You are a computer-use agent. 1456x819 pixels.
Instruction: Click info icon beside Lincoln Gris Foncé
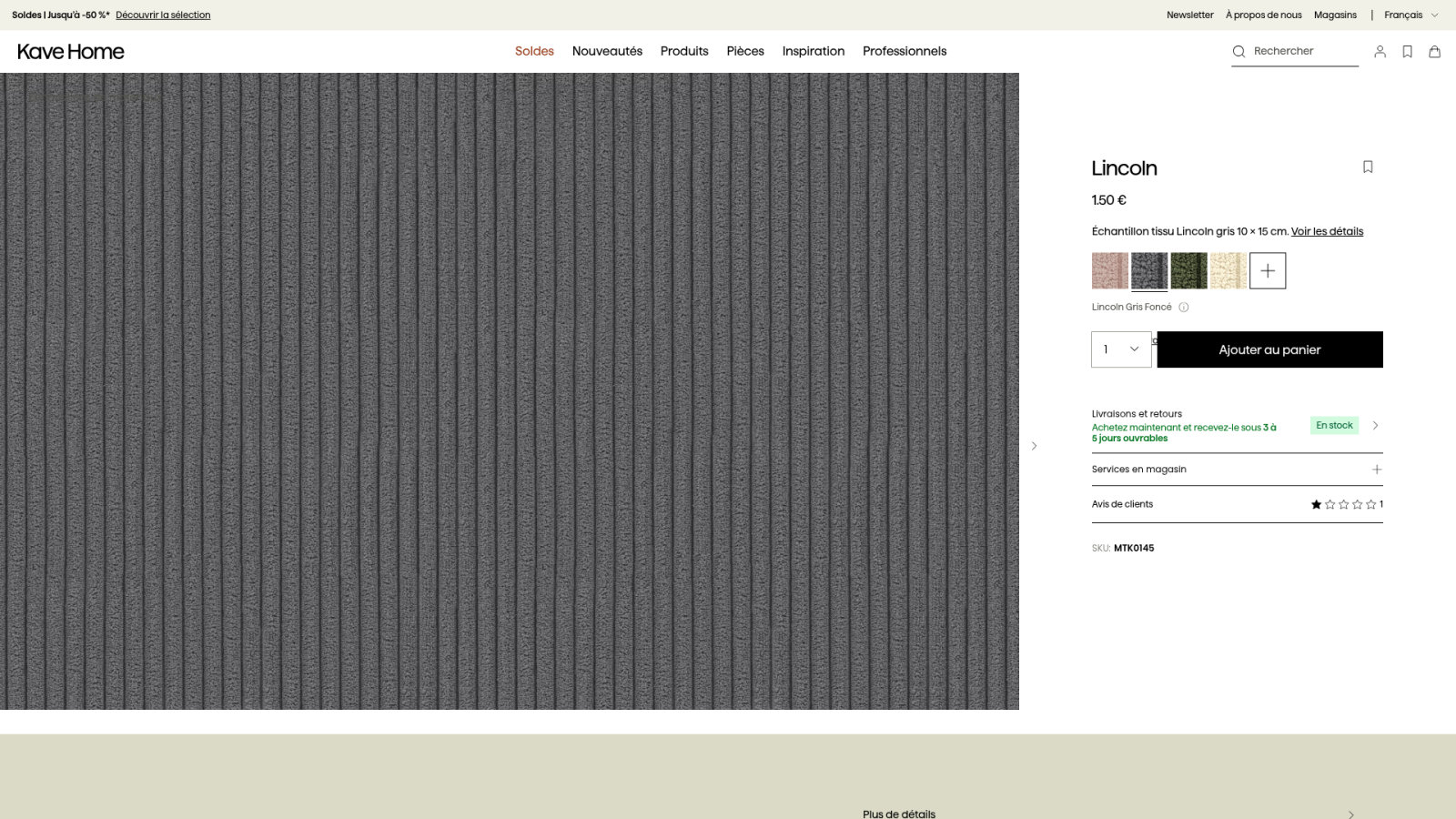[1184, 308]
